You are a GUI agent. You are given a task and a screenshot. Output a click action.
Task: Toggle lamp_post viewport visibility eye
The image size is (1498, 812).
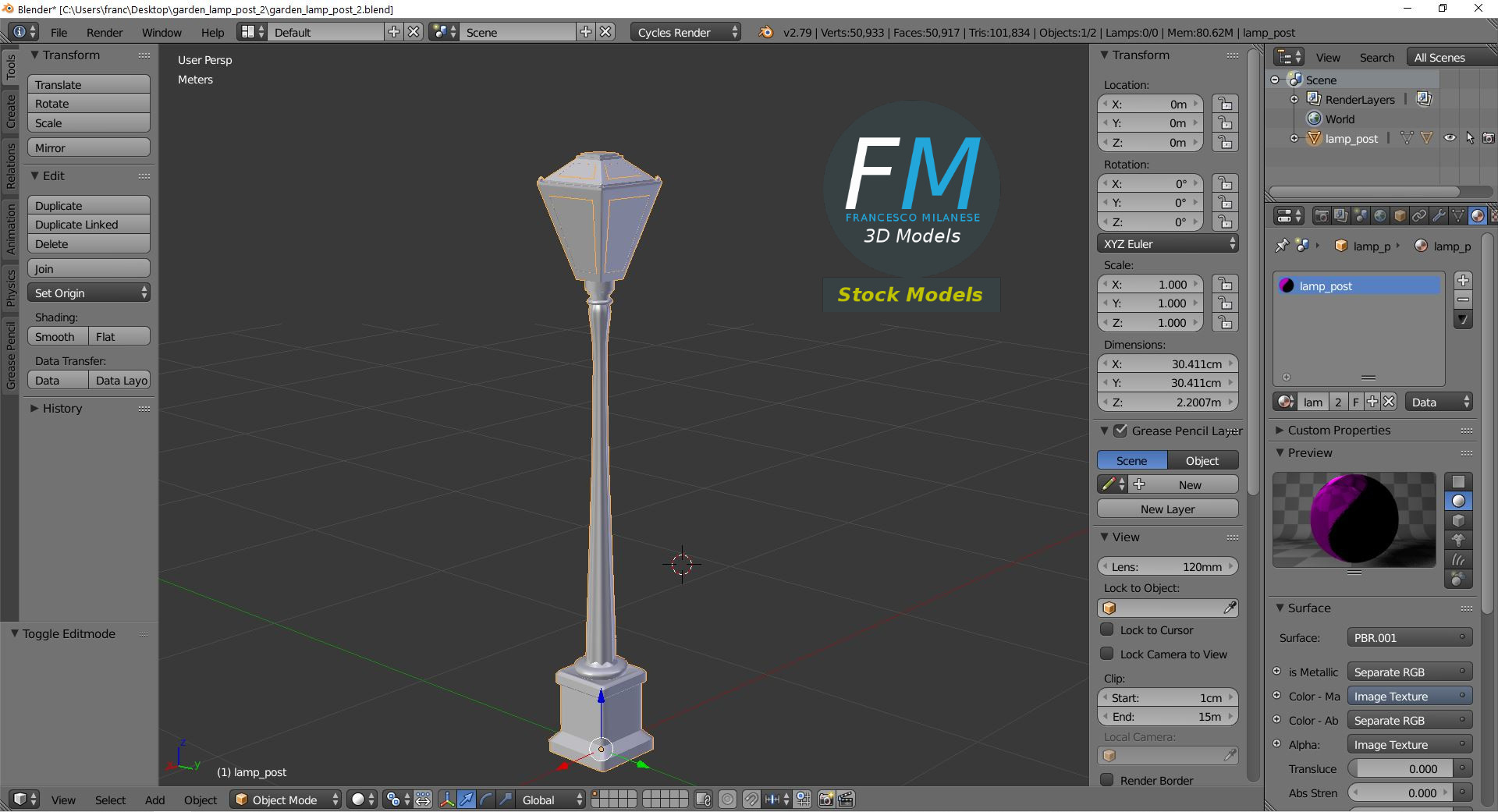coord(1450,138)
